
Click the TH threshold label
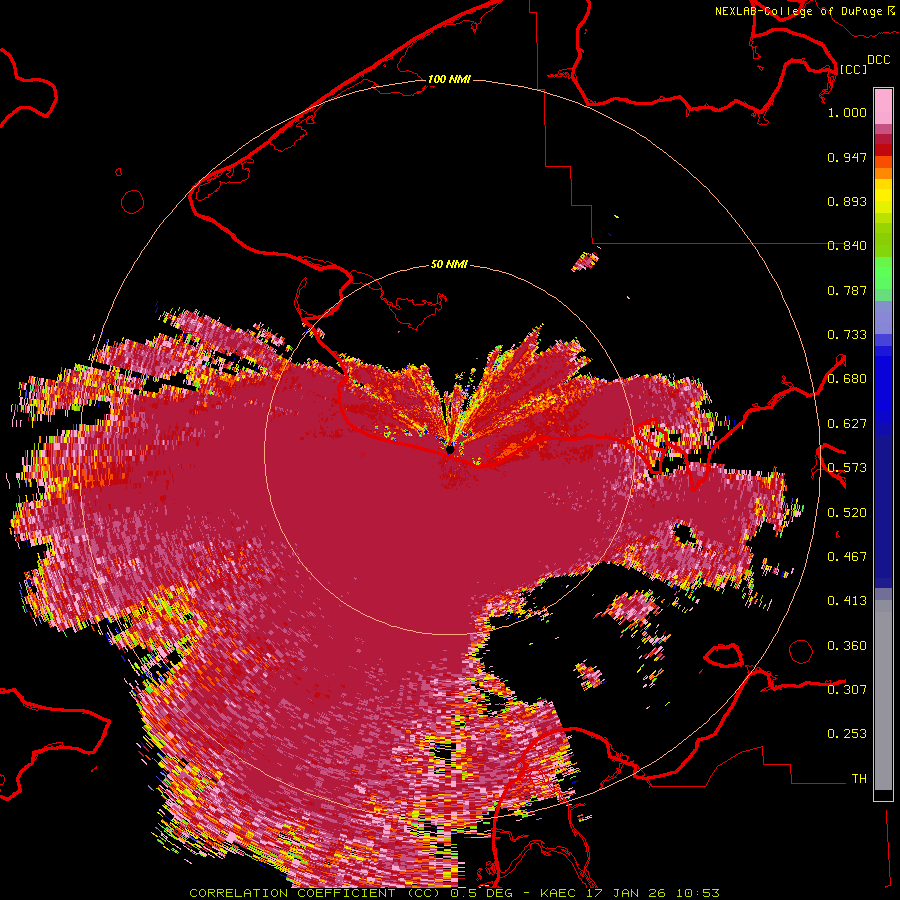pos(859,779)
